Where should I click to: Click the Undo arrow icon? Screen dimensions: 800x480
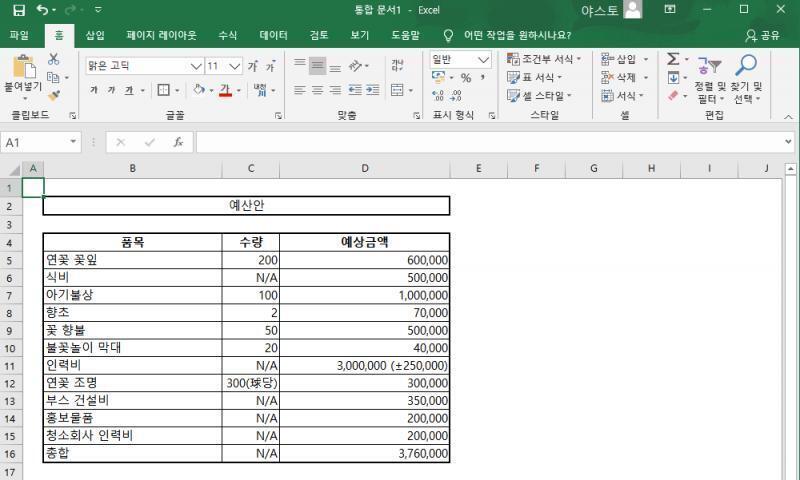pos(42,10)
